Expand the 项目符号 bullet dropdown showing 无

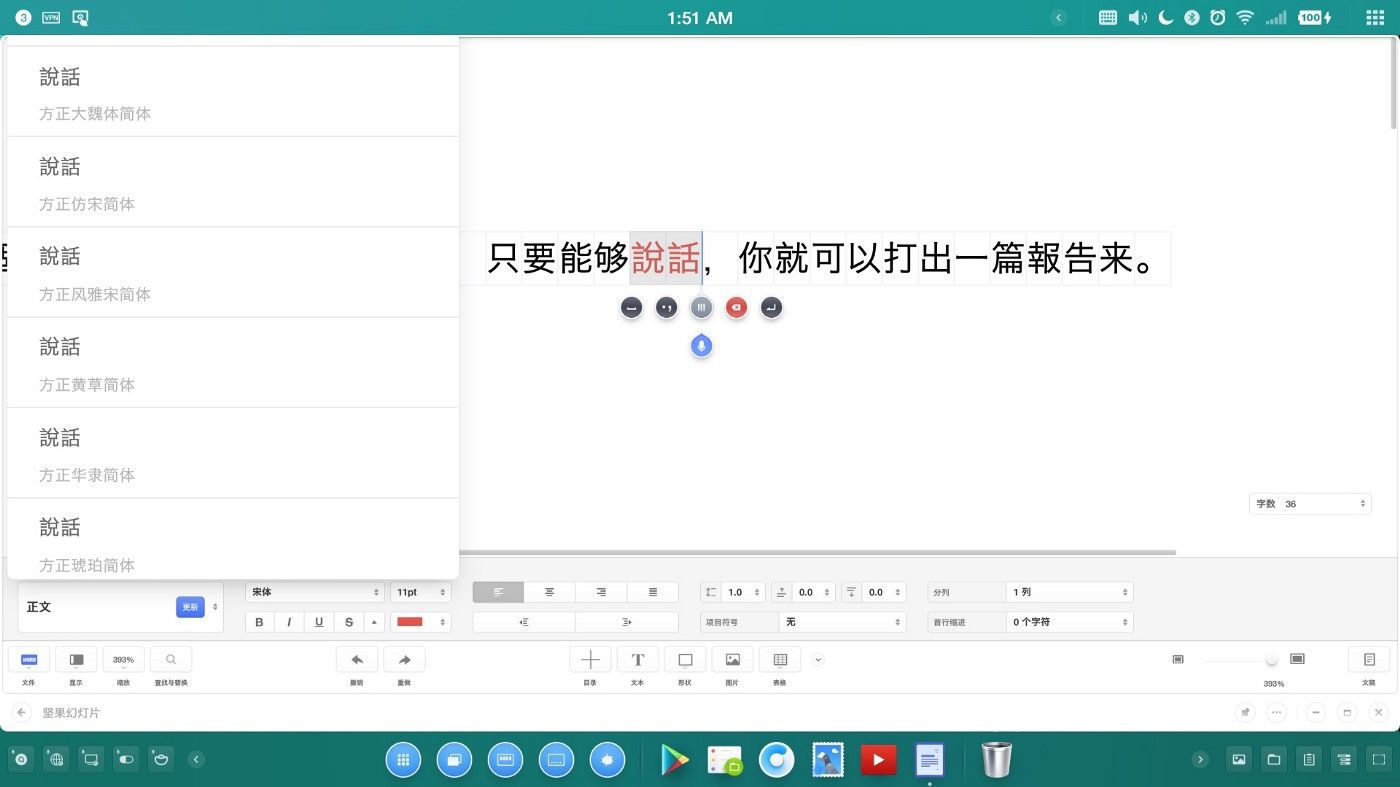tap(842, 622)
